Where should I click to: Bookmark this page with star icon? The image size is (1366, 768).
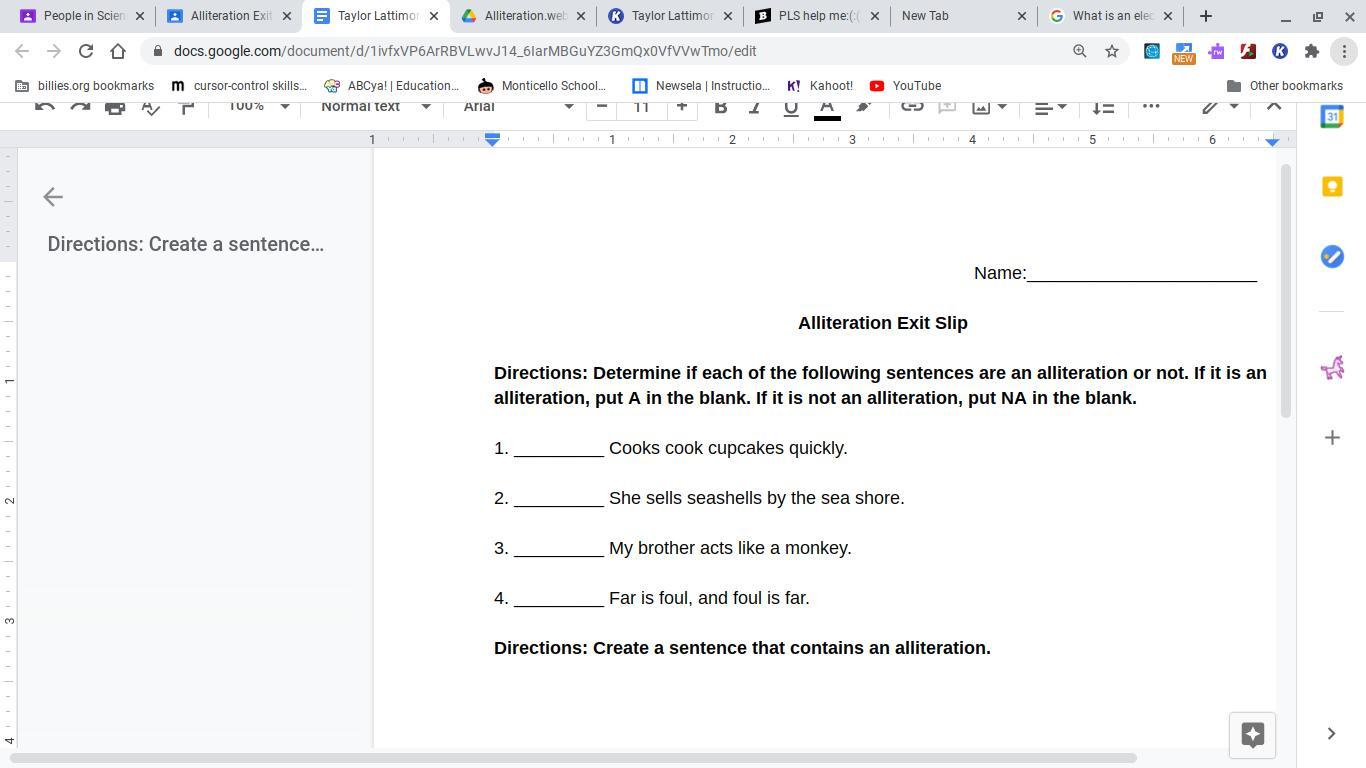(1111, 51)
